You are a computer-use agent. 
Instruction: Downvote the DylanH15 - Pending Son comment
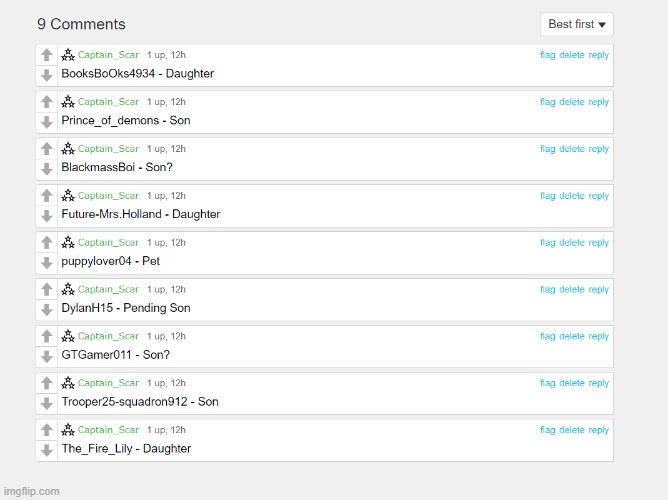point(46,310)
